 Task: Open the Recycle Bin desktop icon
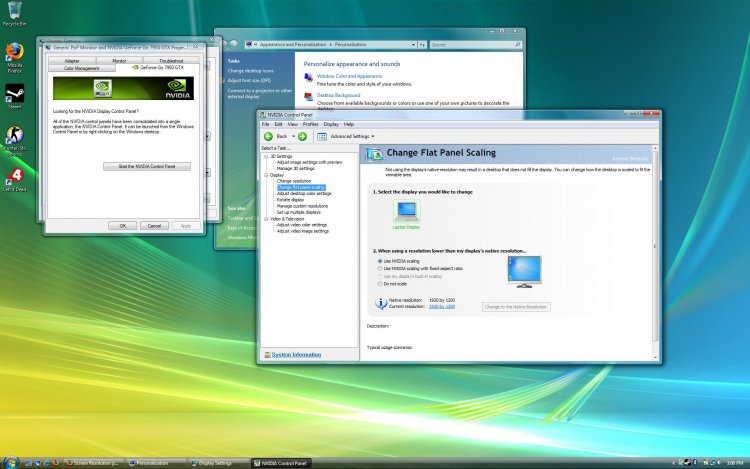(14, 13)
